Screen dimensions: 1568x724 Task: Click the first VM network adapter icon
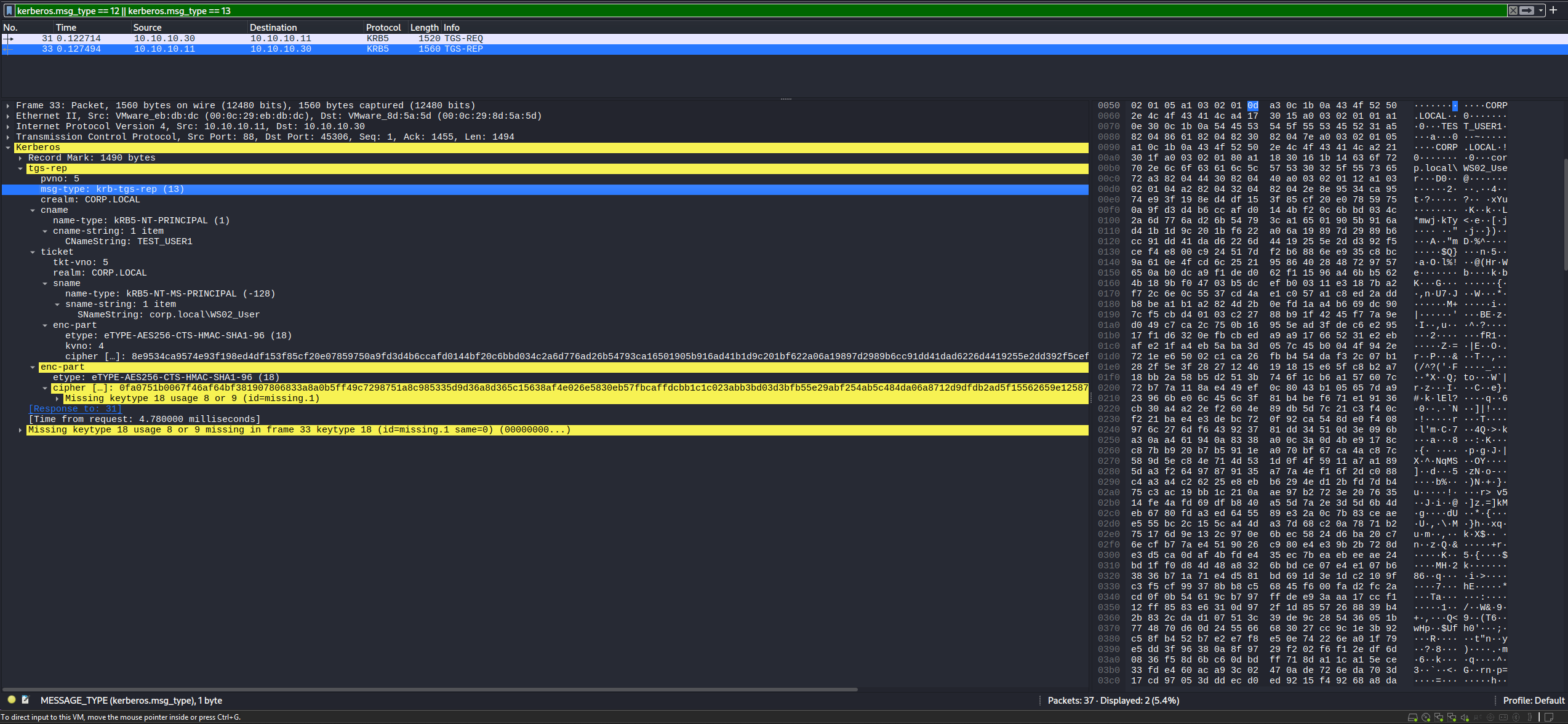(1439, 717)
